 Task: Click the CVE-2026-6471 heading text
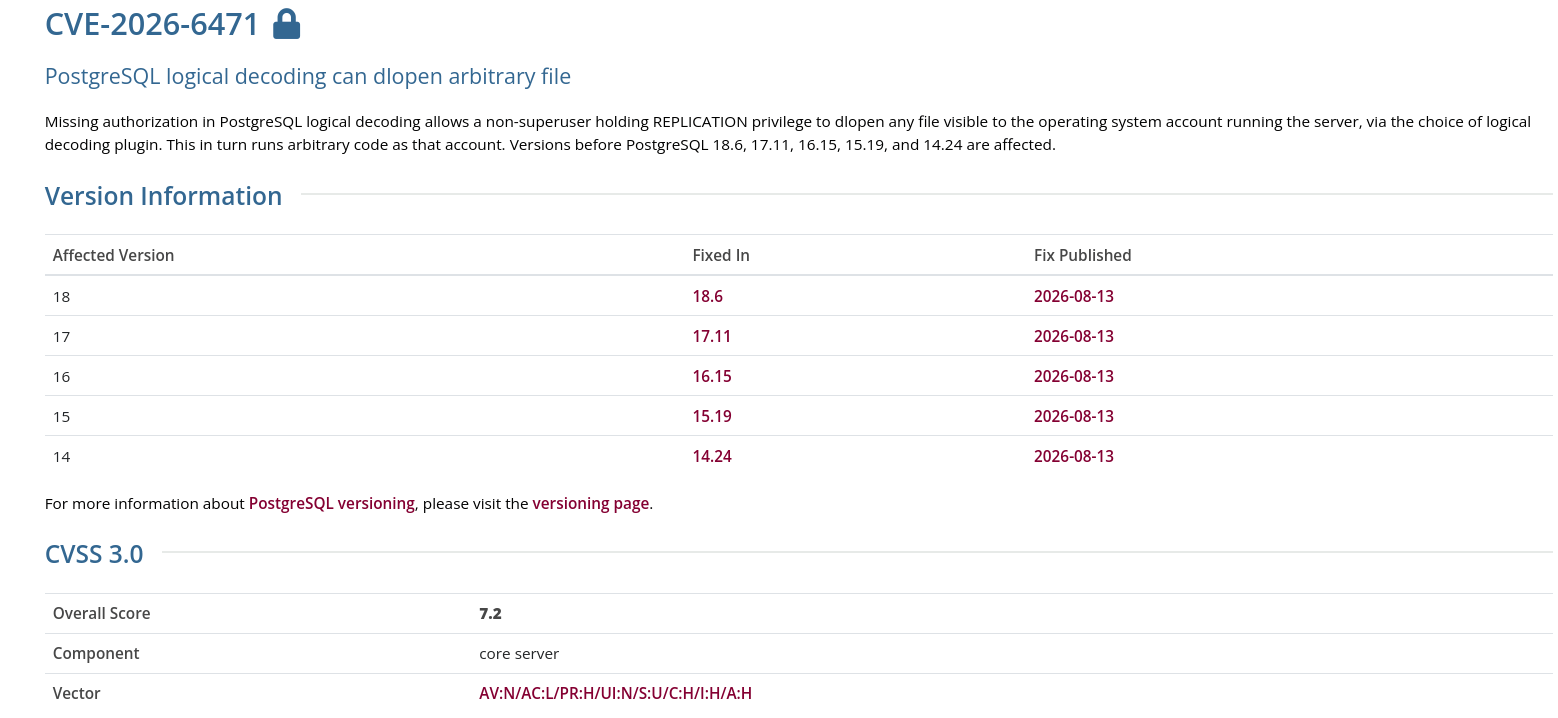click(152, 24)
